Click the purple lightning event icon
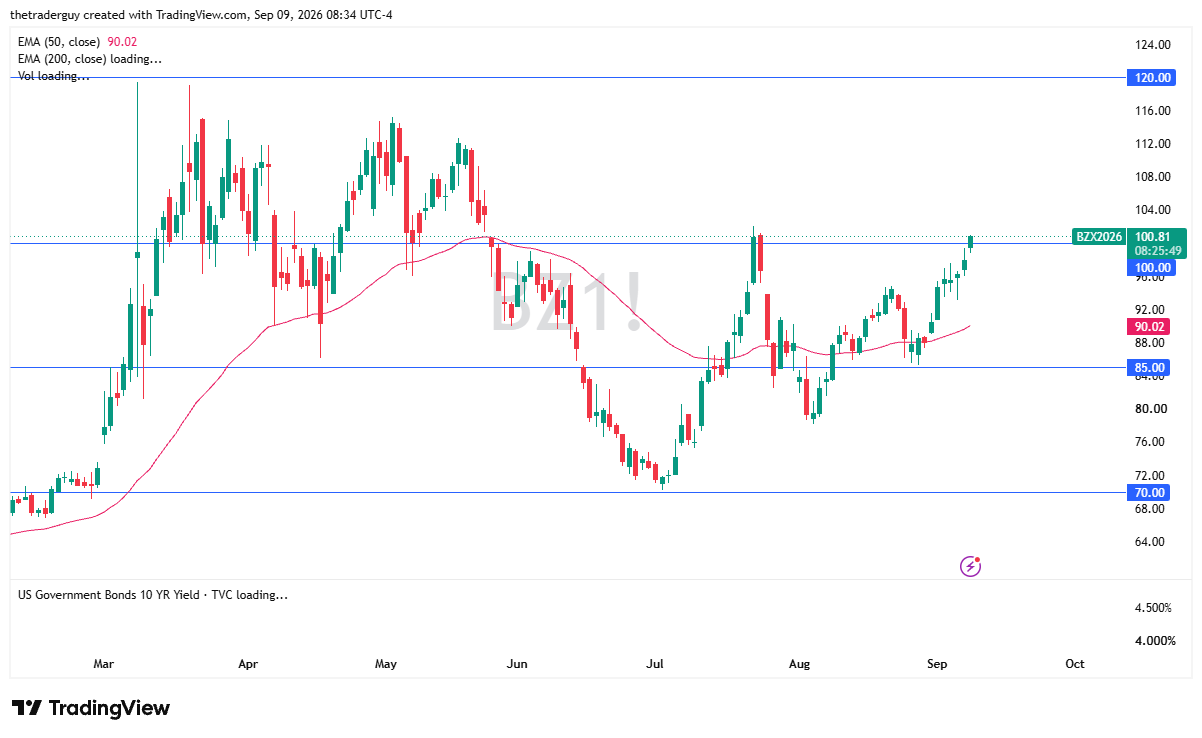1202x738 pixels. [x=970, y=566]
